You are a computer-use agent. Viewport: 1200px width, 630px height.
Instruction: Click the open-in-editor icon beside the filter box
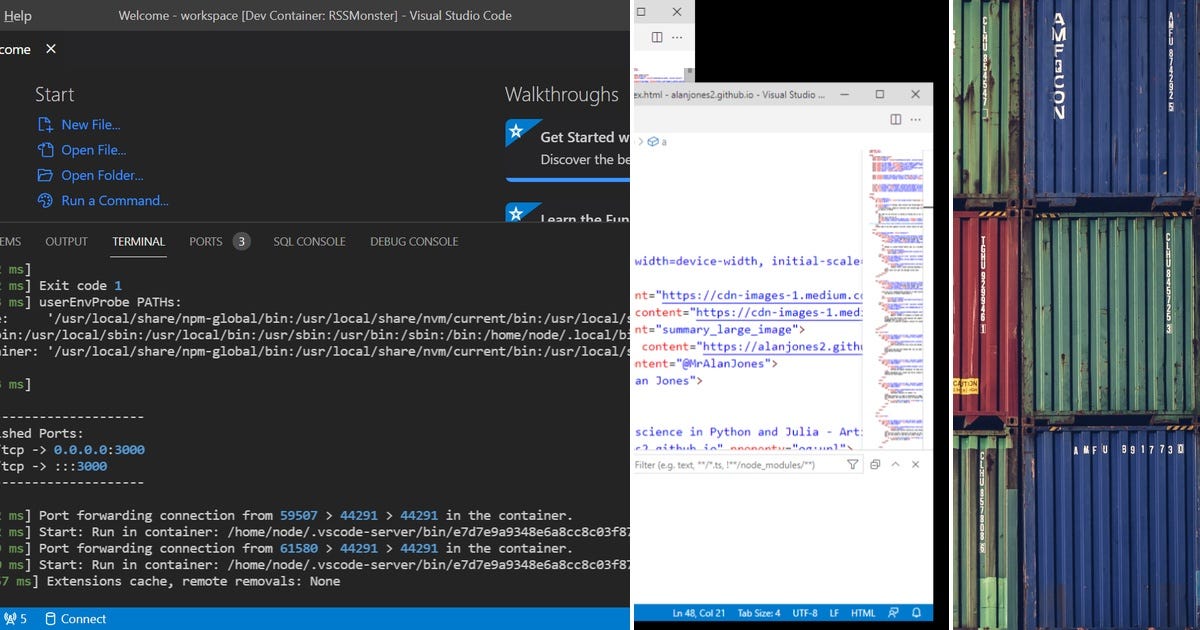tap(875, 464)
